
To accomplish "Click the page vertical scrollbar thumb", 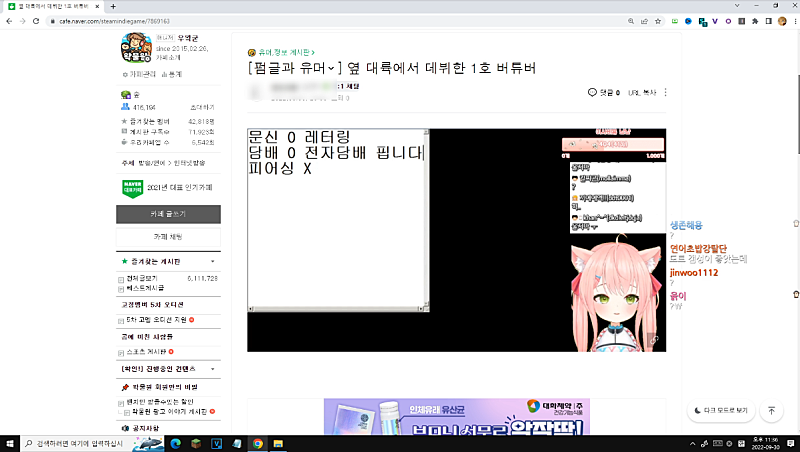I will pos(797,114).
